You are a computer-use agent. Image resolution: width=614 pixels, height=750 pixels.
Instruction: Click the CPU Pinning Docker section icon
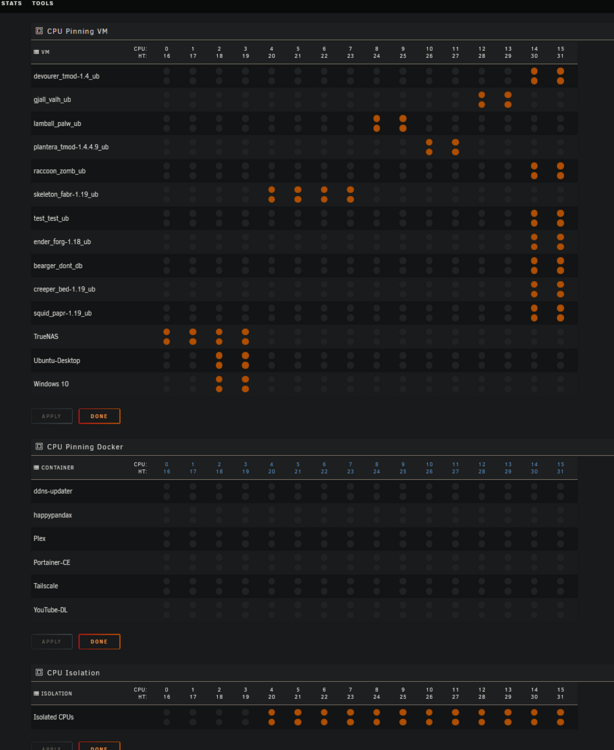point(39,446)
